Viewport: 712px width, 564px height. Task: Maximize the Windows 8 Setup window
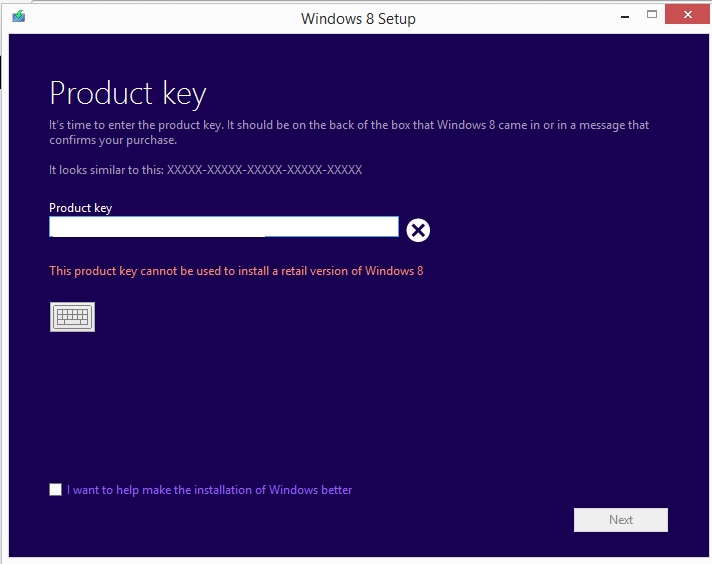(x=652, y=15)
